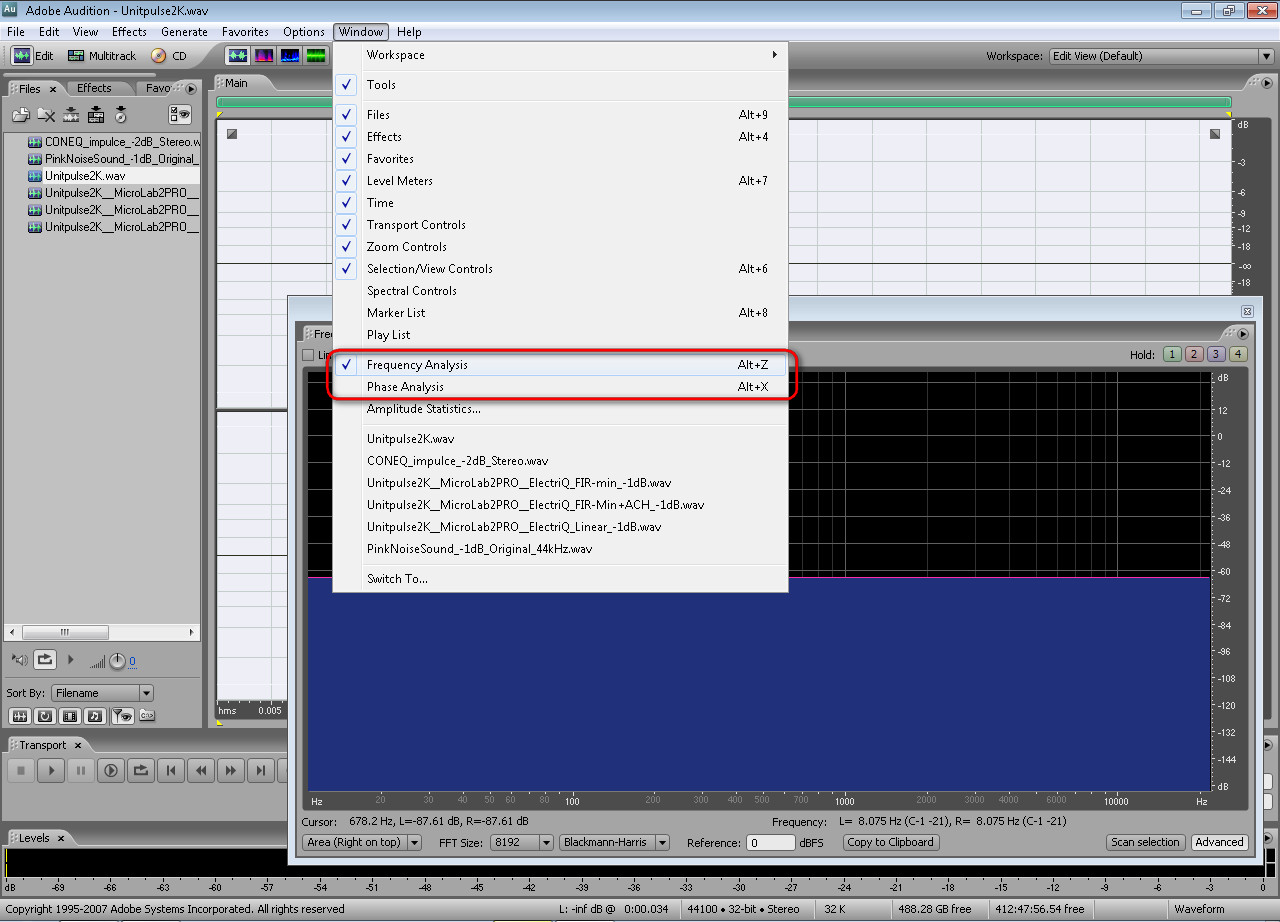Click the Files panel preview play arrow
Image resolution: width=1280 pixels, height=922 pixels.
(x=70, y=660)
